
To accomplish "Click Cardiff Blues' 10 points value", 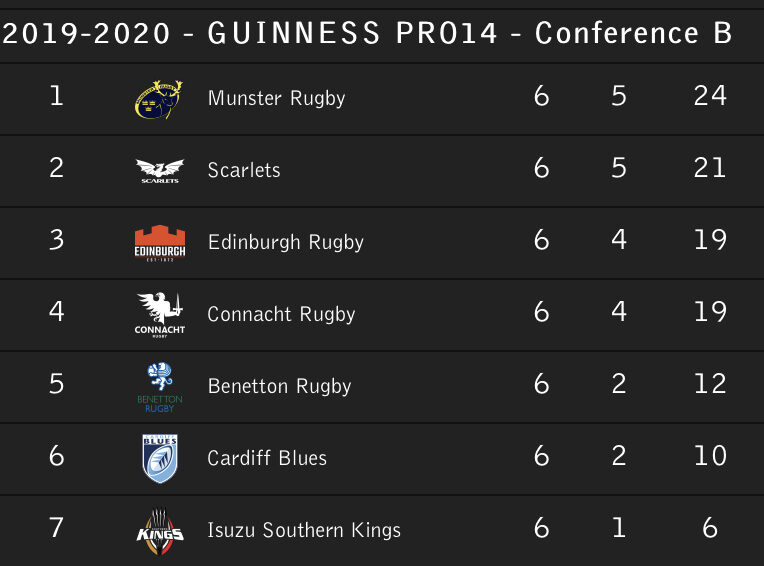I will 709,456.
